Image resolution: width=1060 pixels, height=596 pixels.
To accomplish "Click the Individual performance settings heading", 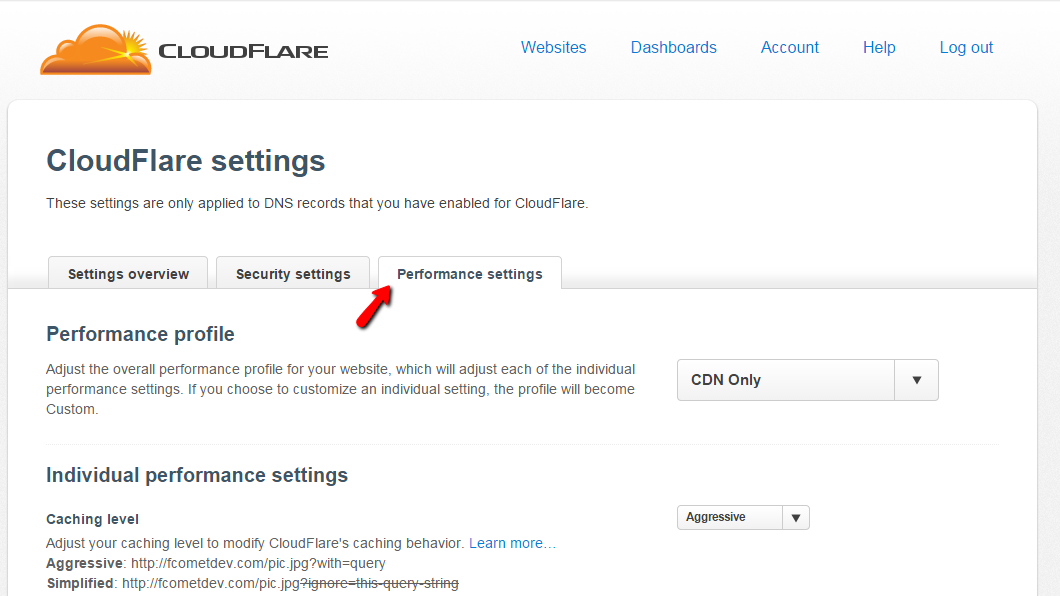I will (197, 475).
